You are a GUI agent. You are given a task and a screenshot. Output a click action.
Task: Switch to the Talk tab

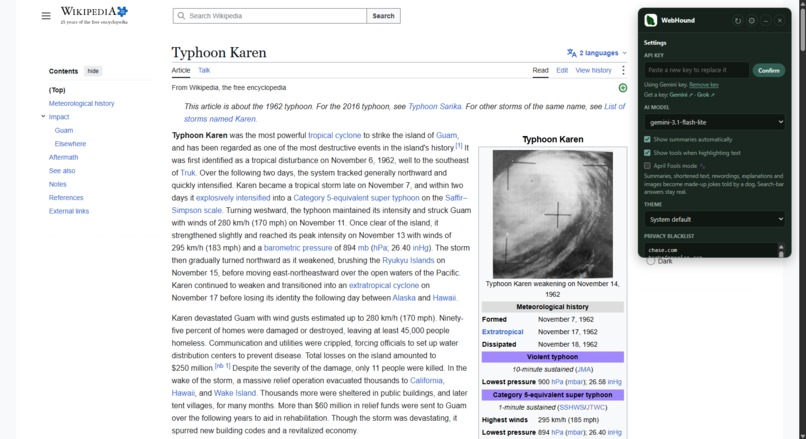point(204,70)
